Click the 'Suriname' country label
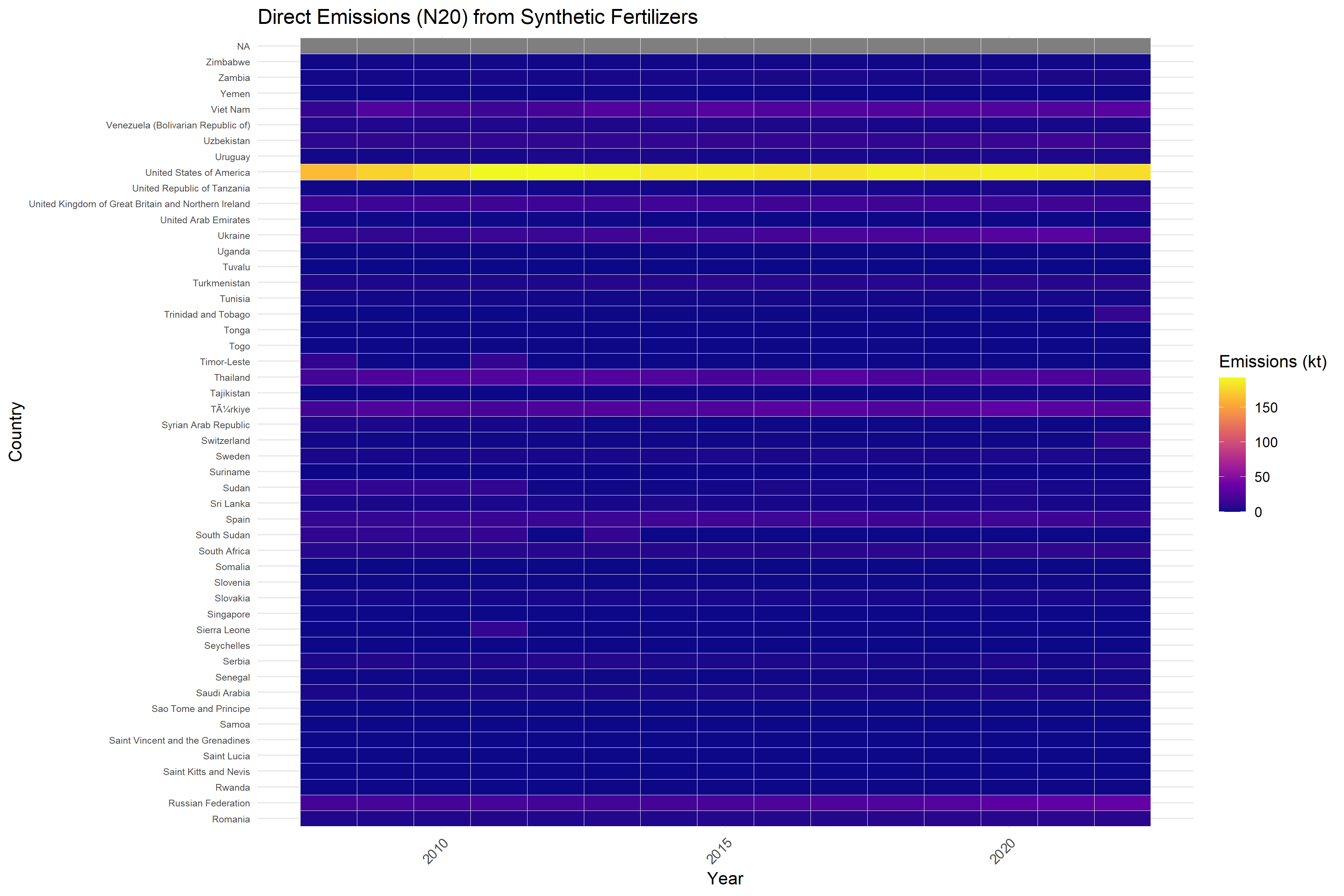1344x896 pixels. pos(230,472)
